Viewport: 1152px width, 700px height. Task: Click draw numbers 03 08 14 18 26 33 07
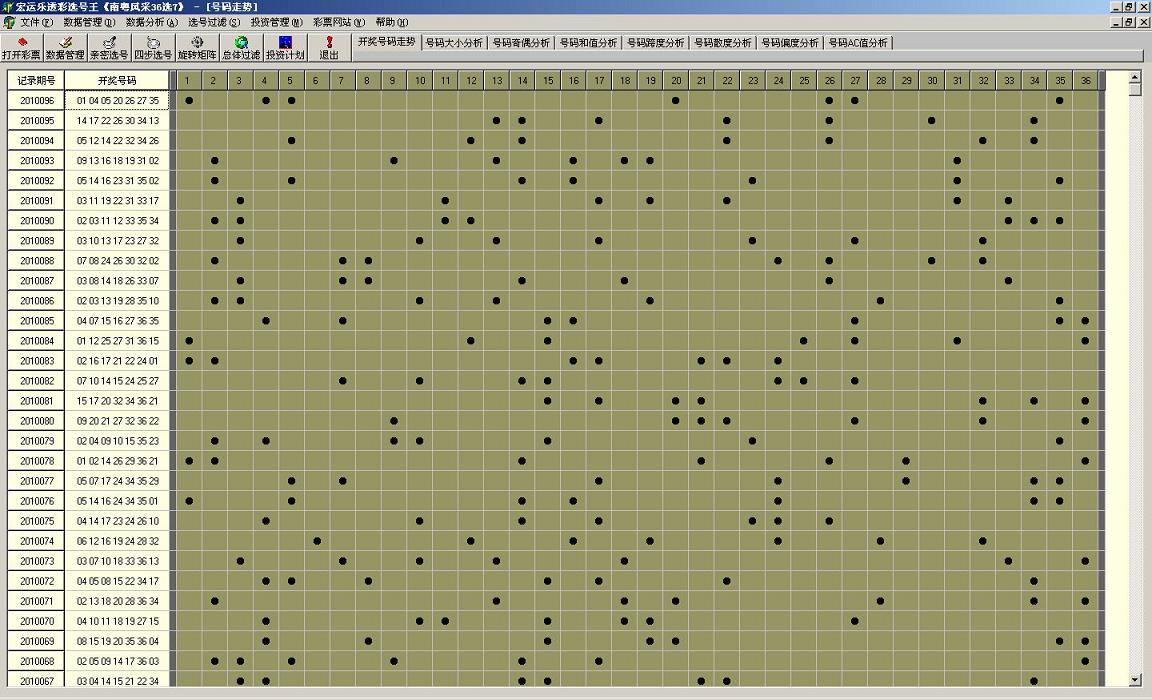117,281
